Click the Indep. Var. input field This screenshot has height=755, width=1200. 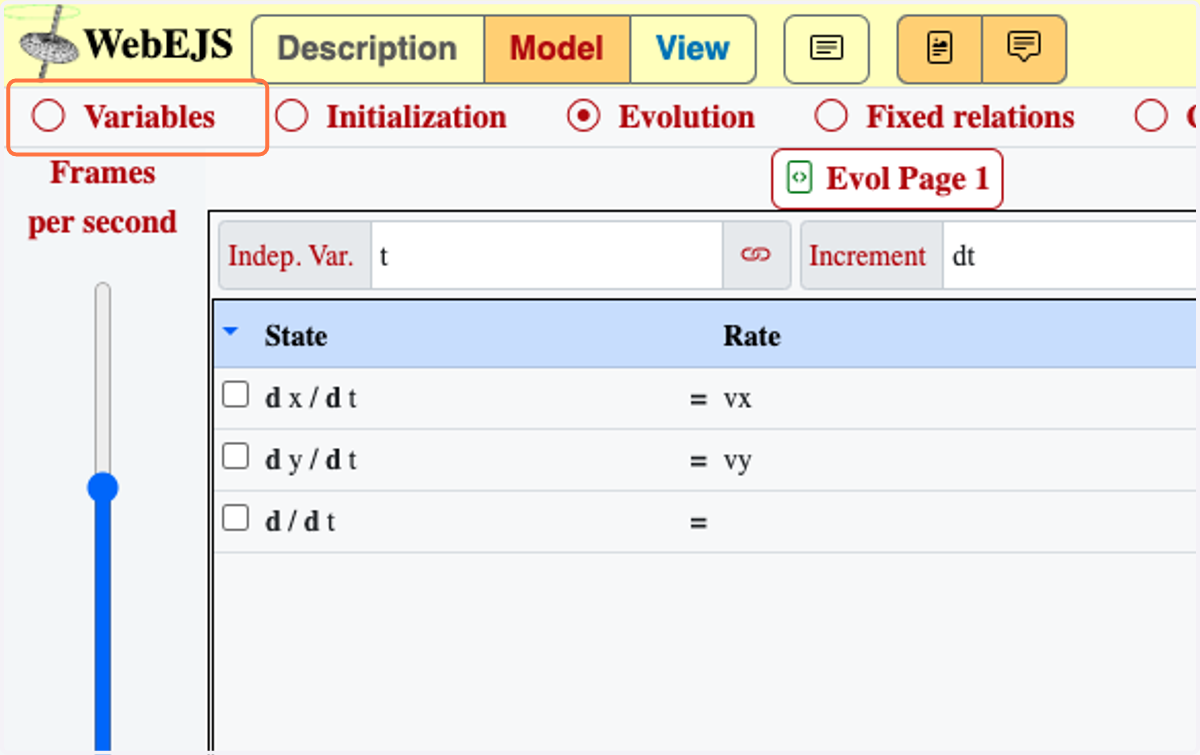pos(547,256)
